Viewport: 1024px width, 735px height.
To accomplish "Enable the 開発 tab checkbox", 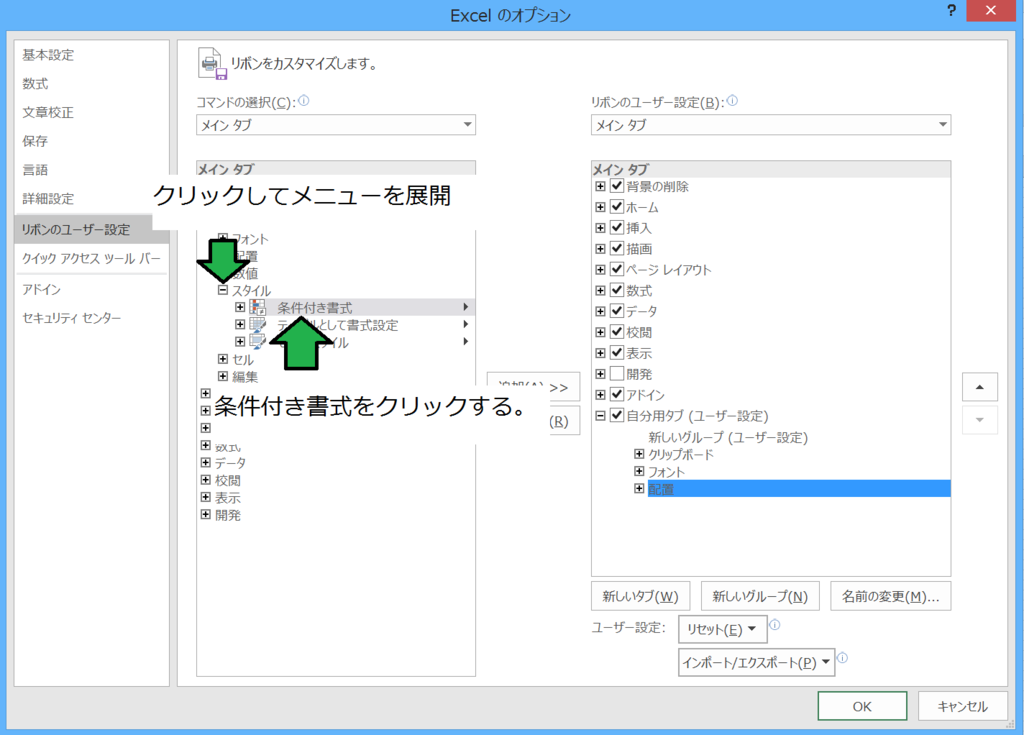I will click(617, 373).
